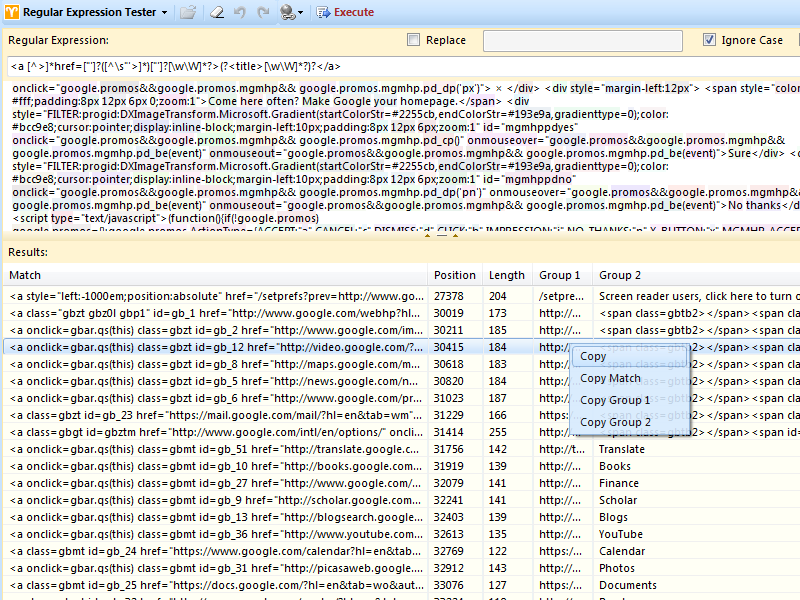
Task: Enable the Replace checkbox
Action: [x=414, y=40]
